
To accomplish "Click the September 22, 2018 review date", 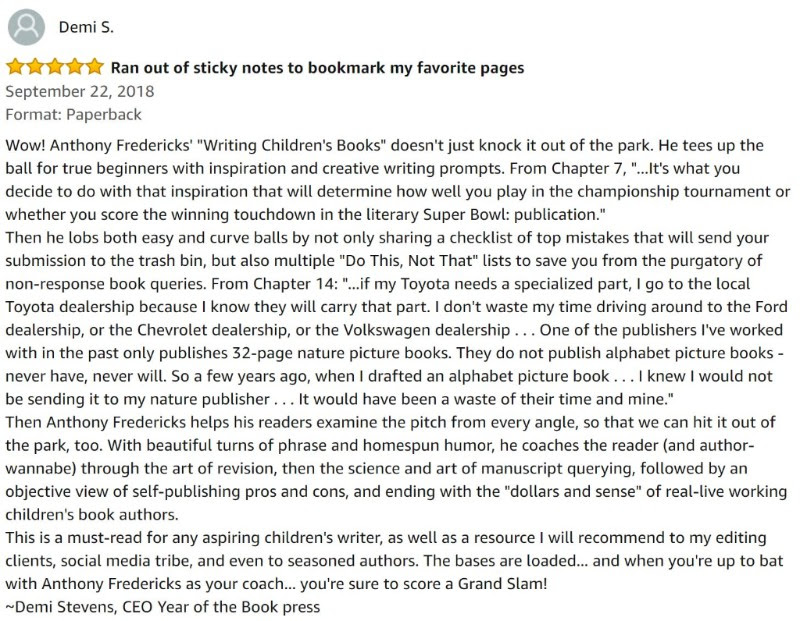I will tap(80, 91).
